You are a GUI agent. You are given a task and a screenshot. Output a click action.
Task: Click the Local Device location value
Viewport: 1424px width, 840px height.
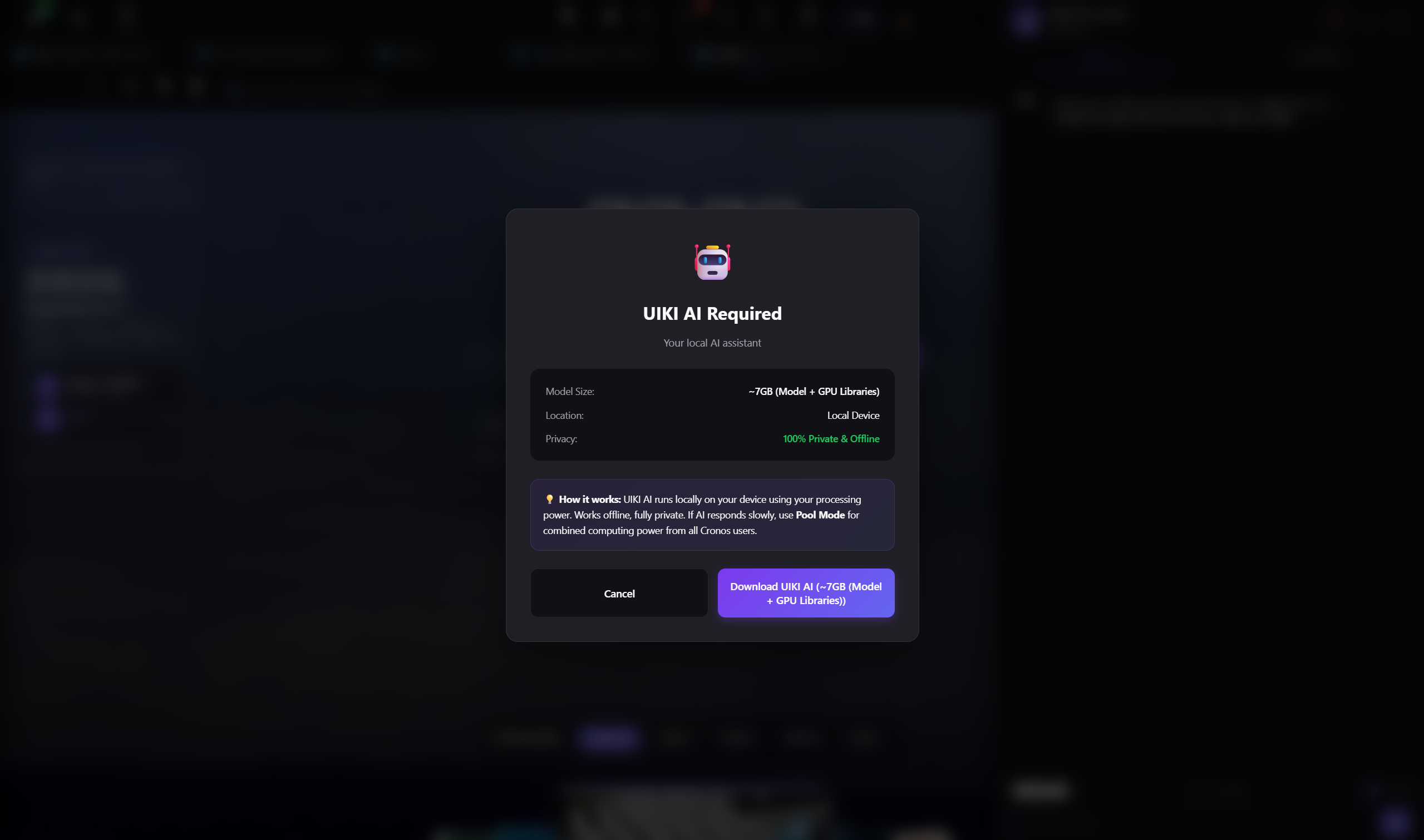click(853, 416)
